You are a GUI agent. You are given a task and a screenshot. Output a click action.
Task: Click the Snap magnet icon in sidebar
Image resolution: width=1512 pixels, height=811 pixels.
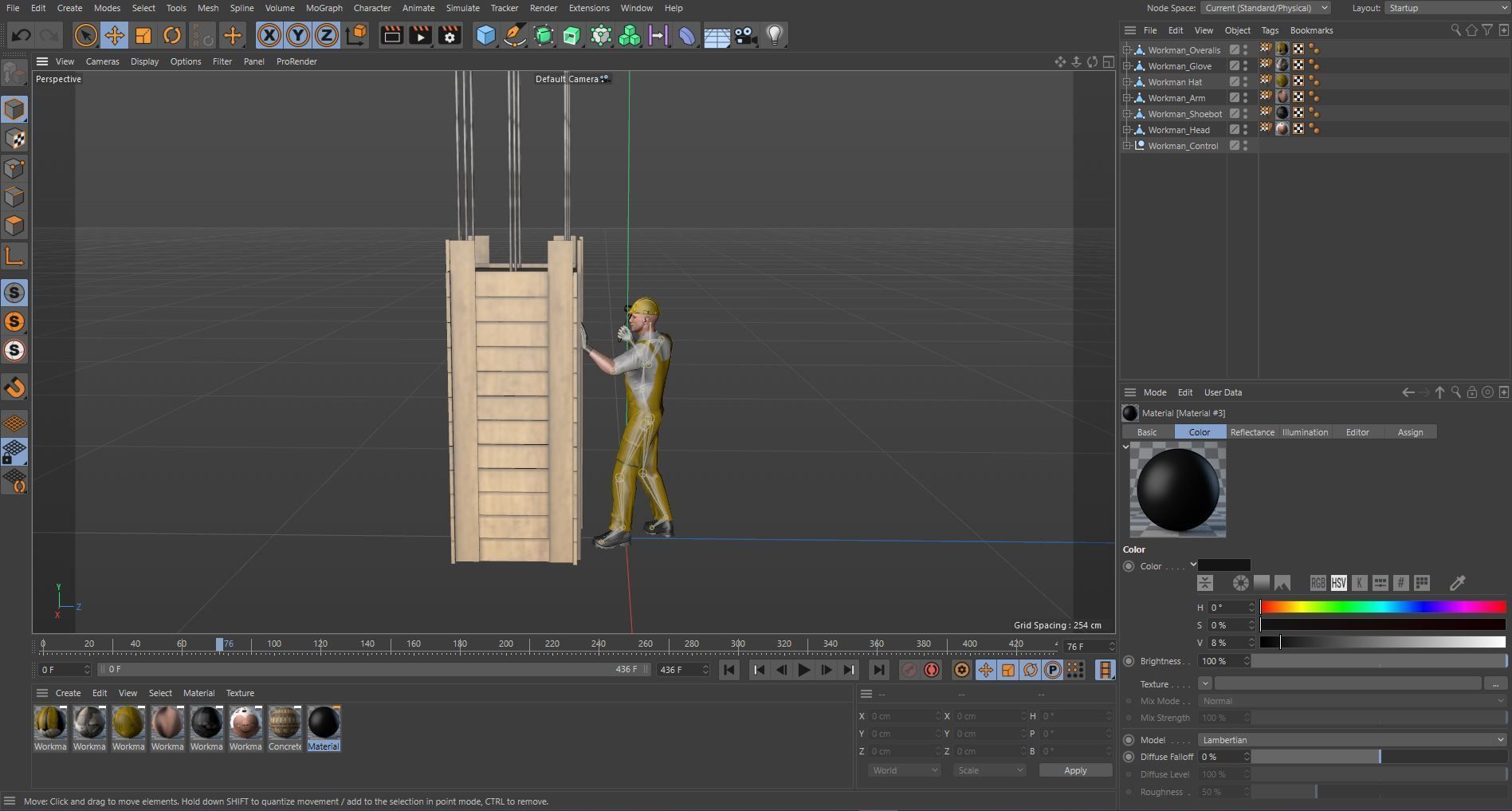tap(14, 388)
